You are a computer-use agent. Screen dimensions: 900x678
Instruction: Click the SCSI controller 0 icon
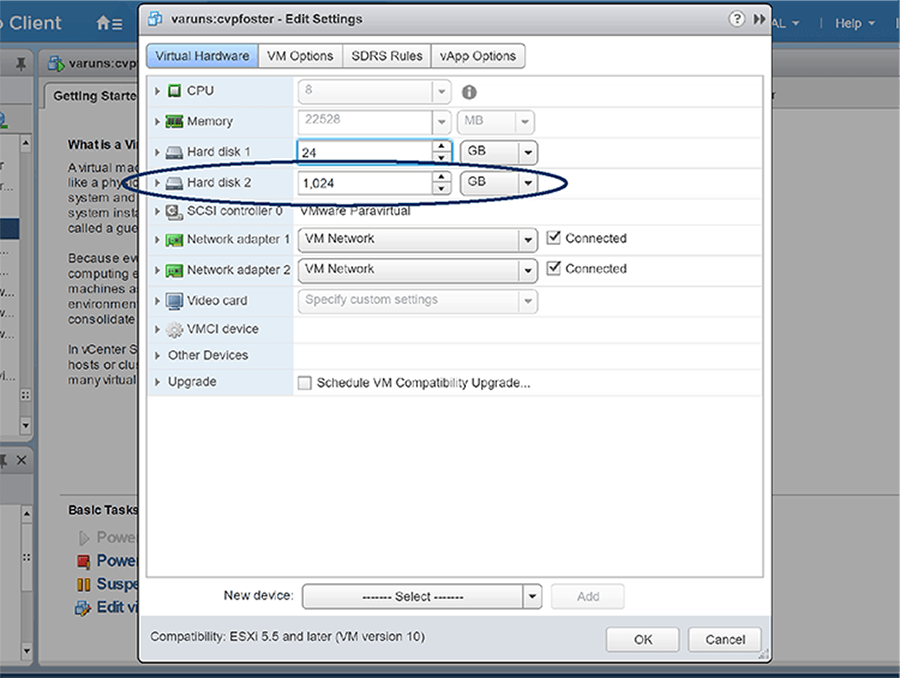174,212
